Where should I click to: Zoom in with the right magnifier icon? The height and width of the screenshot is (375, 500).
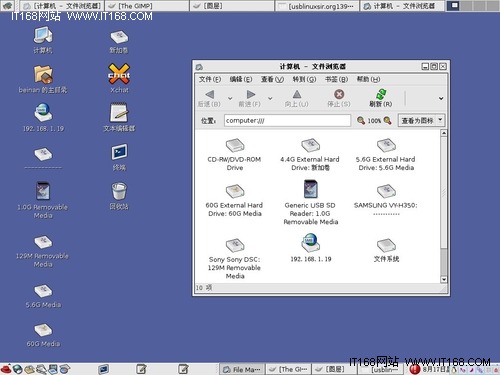pos(387,120)
